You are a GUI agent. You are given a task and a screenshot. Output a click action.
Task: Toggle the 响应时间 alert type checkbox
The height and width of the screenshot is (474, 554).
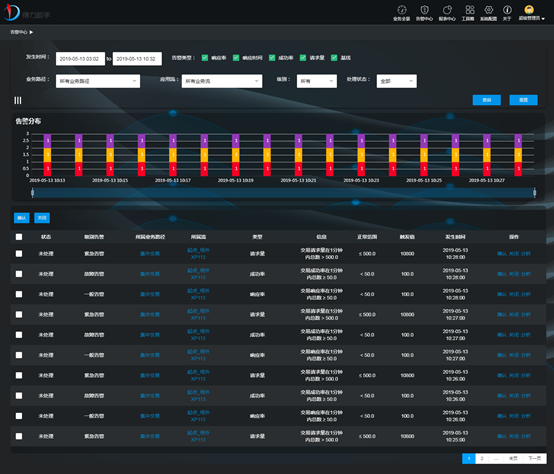(x=236, y=58)
